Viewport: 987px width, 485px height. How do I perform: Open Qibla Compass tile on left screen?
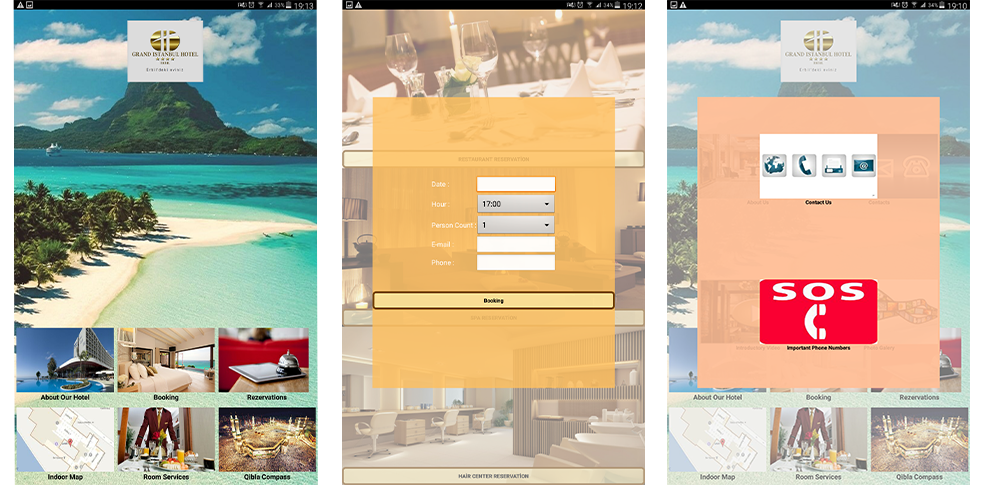coord(267,440)
